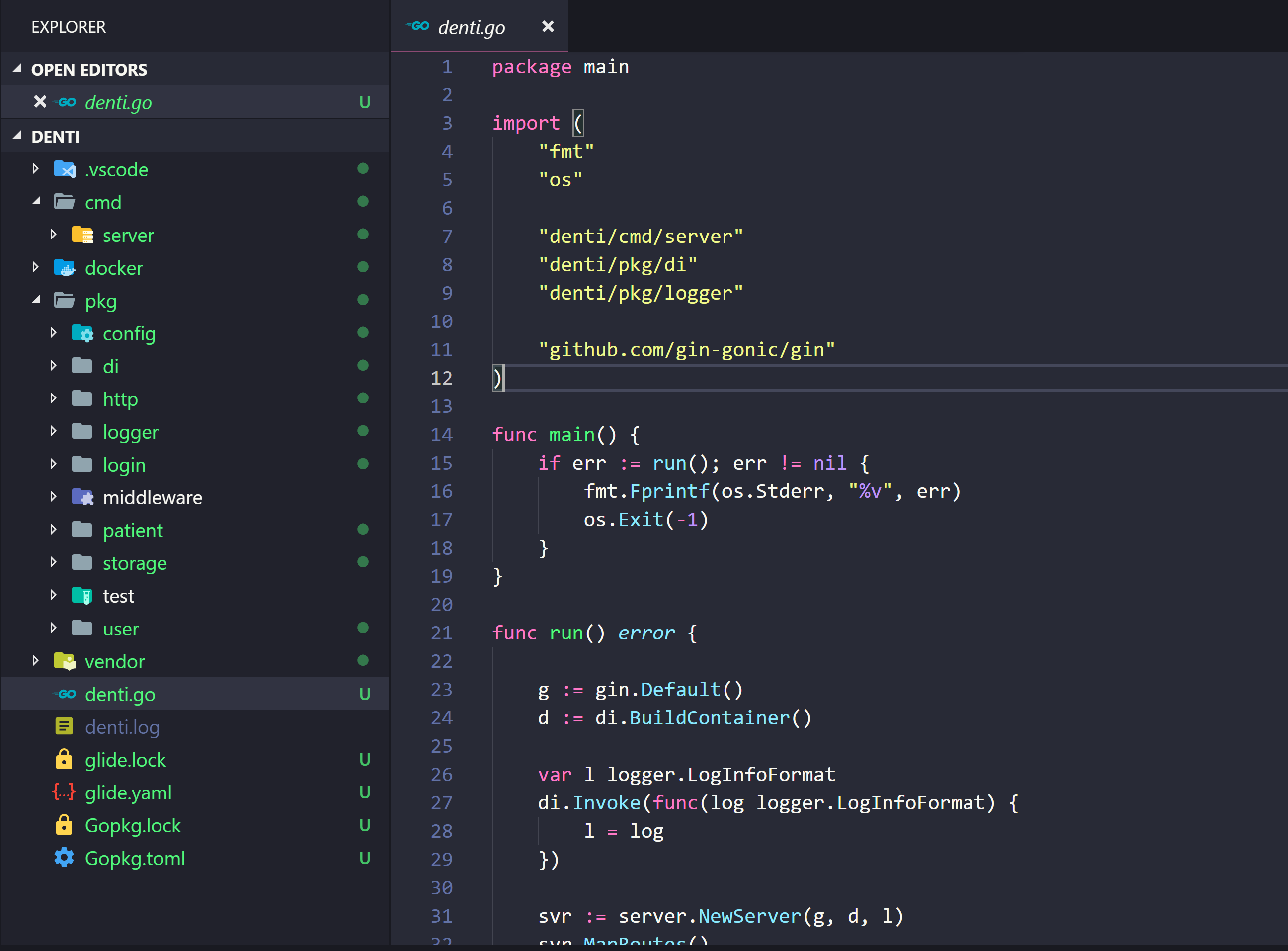Screen dimensions: 1288x951
Task: Click the user folder icon
Action: pyautogui.click(x=82, y=629)
